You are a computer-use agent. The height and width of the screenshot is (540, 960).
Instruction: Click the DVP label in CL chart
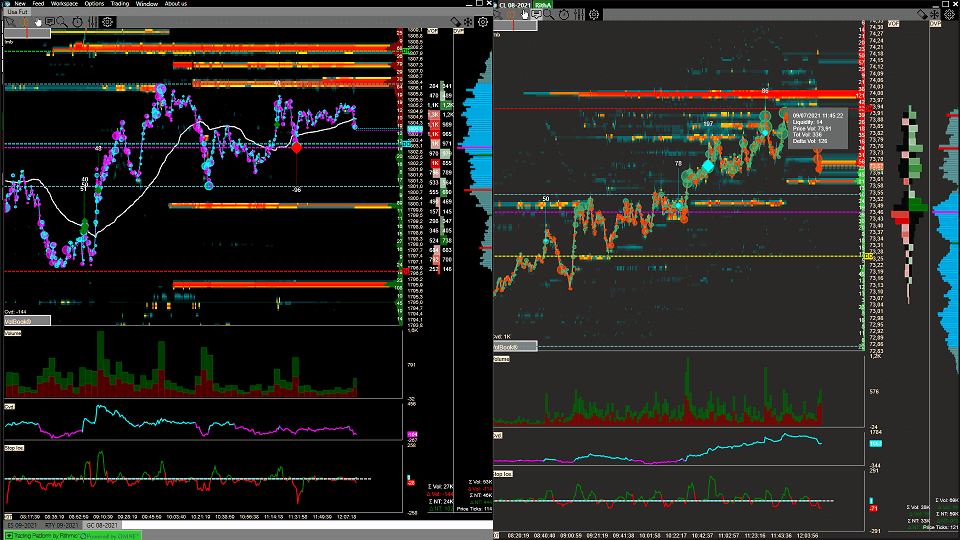click(x=935, y=23)
